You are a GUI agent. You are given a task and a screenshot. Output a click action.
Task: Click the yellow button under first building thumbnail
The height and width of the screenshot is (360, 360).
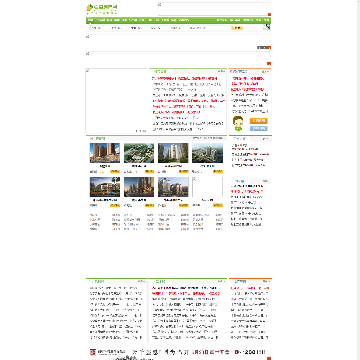(115, 172)
